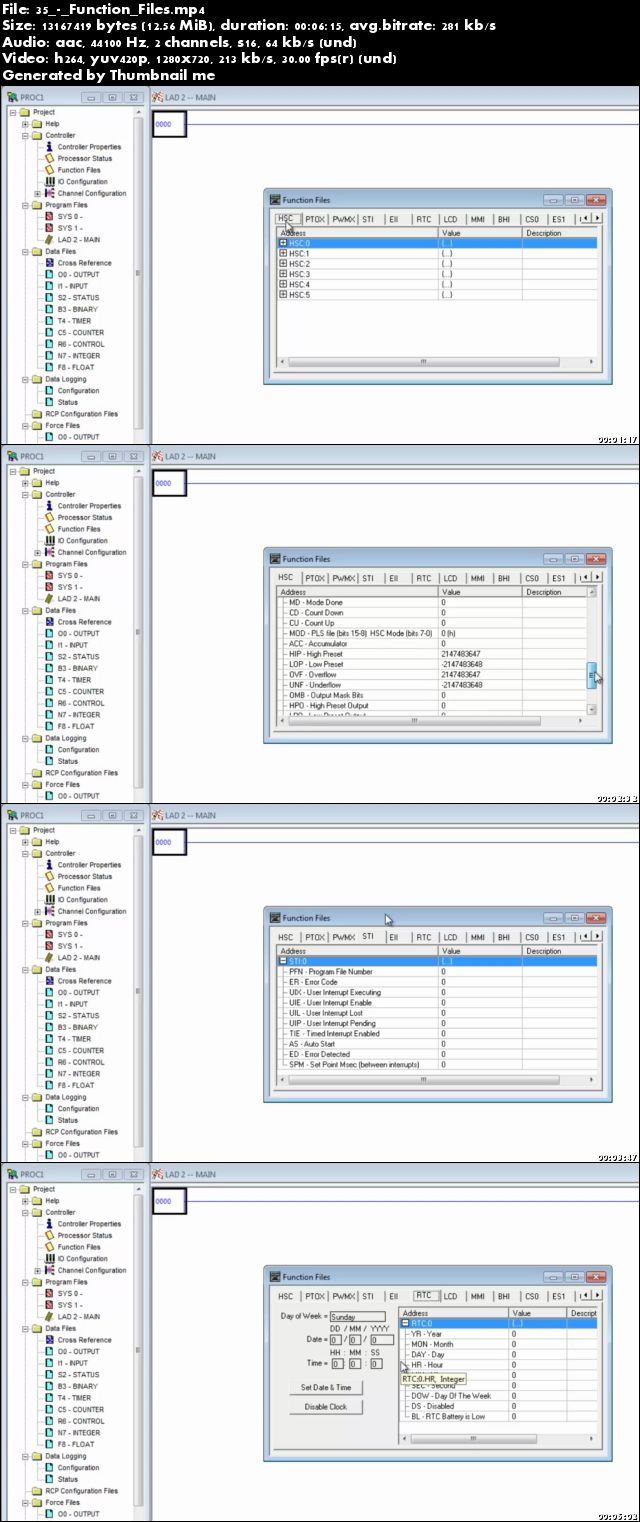Click the 'OVF - Overflow' address
The height and width of the screenshot is (1522, 640).
click(x=312, y=675)
